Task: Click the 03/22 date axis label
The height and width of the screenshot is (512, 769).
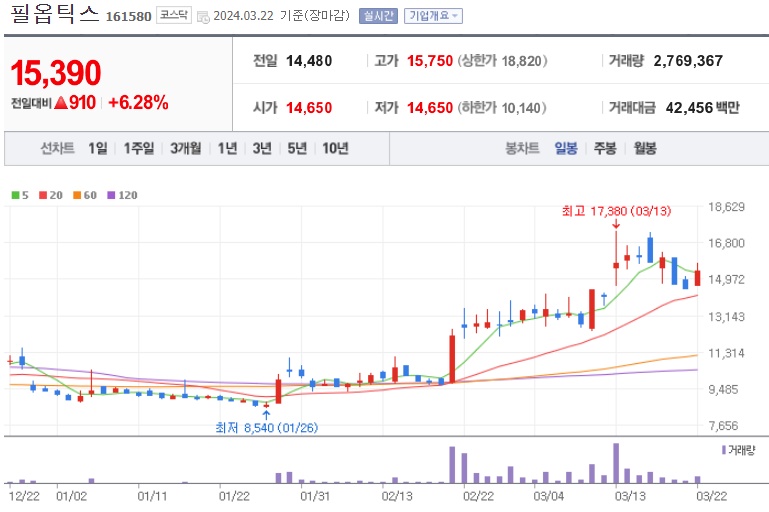Action: 712,496
